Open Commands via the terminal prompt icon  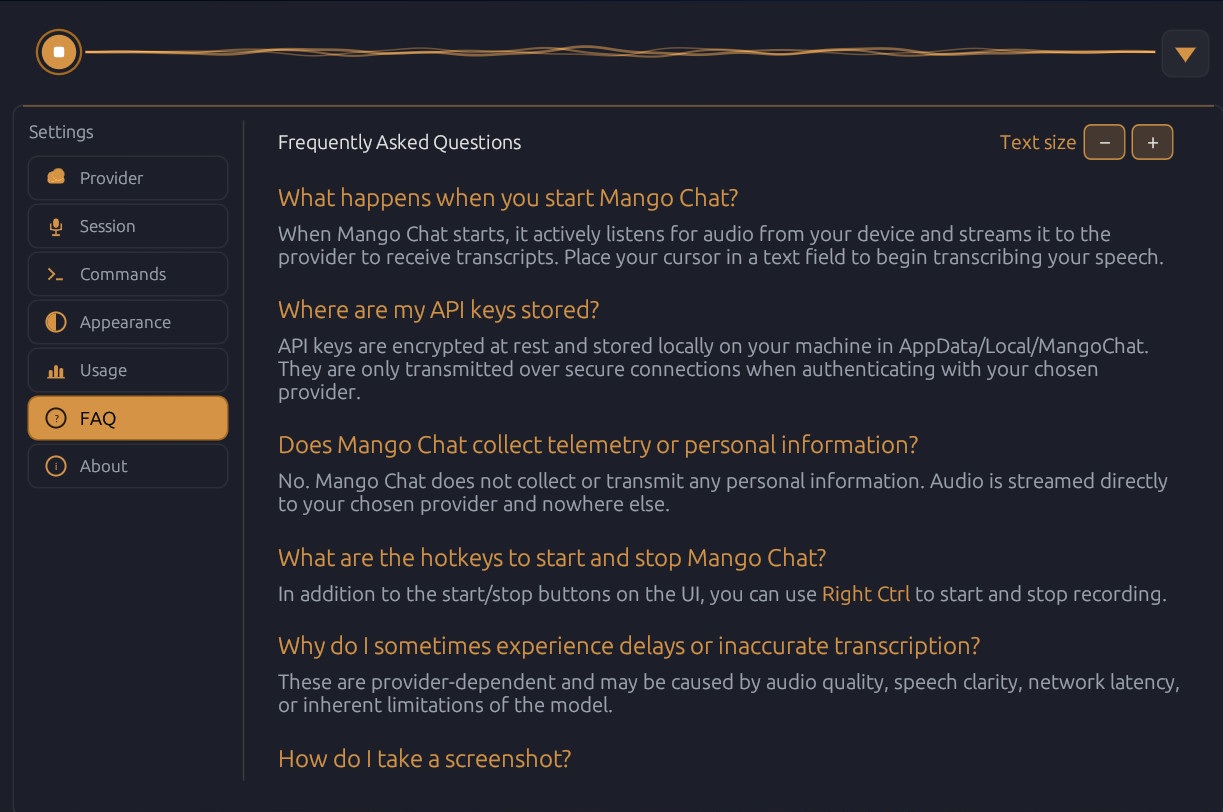(x=56, y=274)
